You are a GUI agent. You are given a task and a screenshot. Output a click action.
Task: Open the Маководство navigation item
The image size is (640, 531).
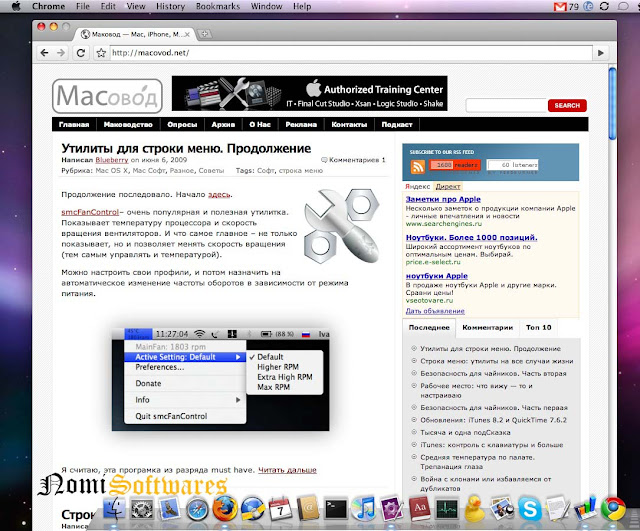coord(128,124)
